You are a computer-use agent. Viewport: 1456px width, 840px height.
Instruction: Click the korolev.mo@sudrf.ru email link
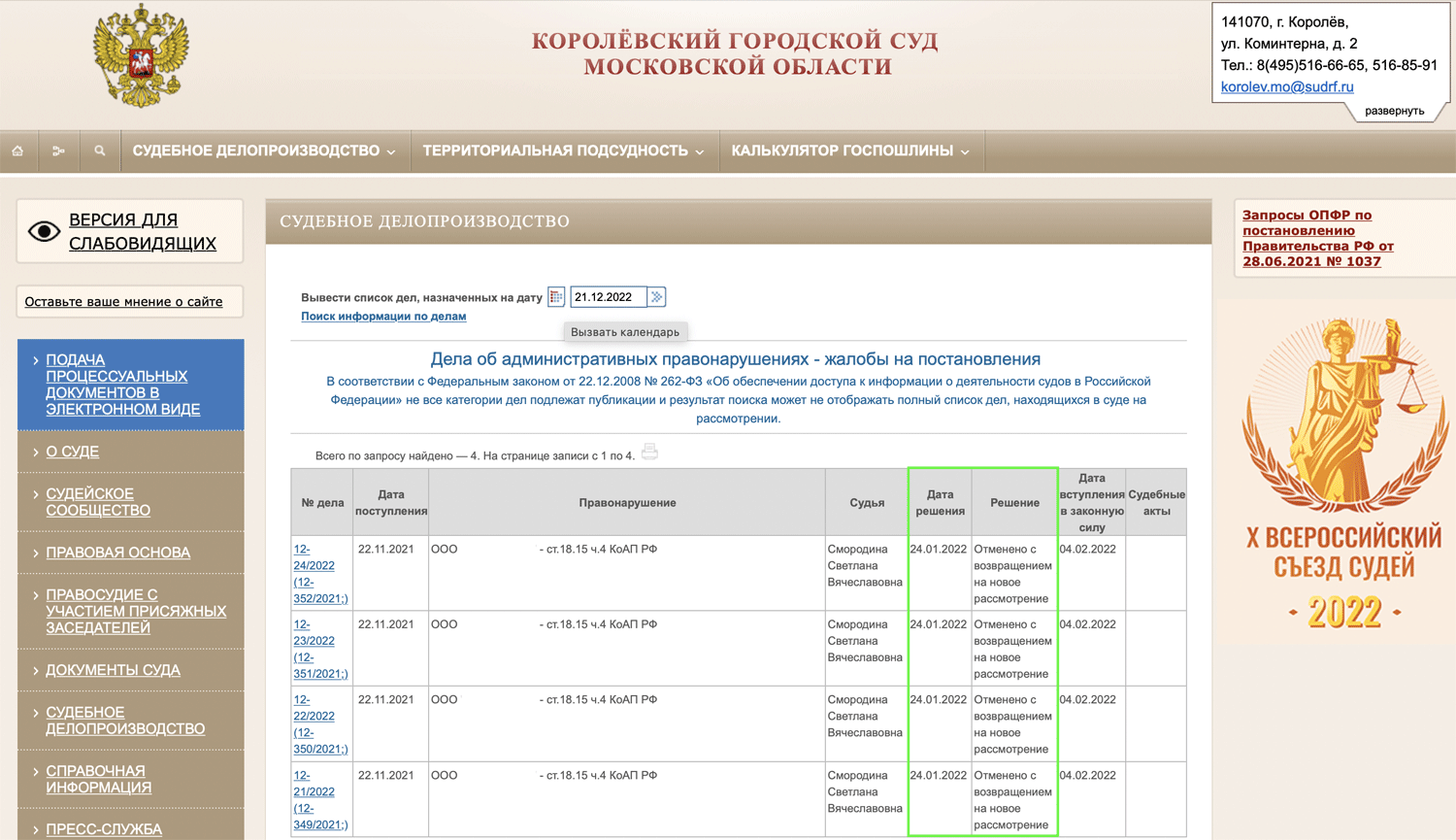tap(1286, 86)
